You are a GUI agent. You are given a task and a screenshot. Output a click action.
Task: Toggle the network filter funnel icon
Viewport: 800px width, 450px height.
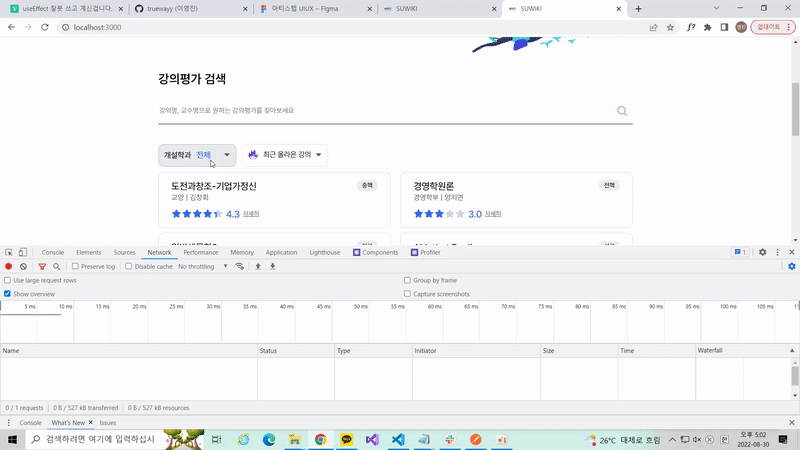(x=42, y=266)
